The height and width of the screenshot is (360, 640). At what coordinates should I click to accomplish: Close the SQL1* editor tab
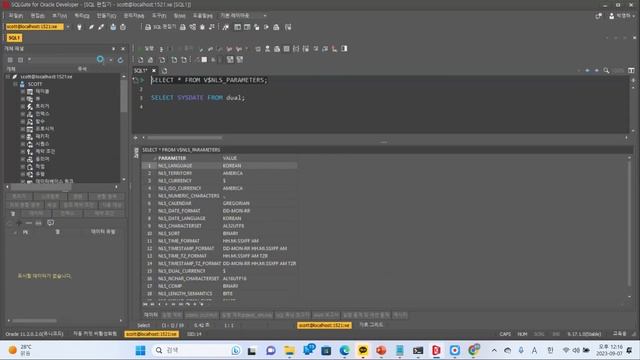pyautogui.click(x=154, y=70)
